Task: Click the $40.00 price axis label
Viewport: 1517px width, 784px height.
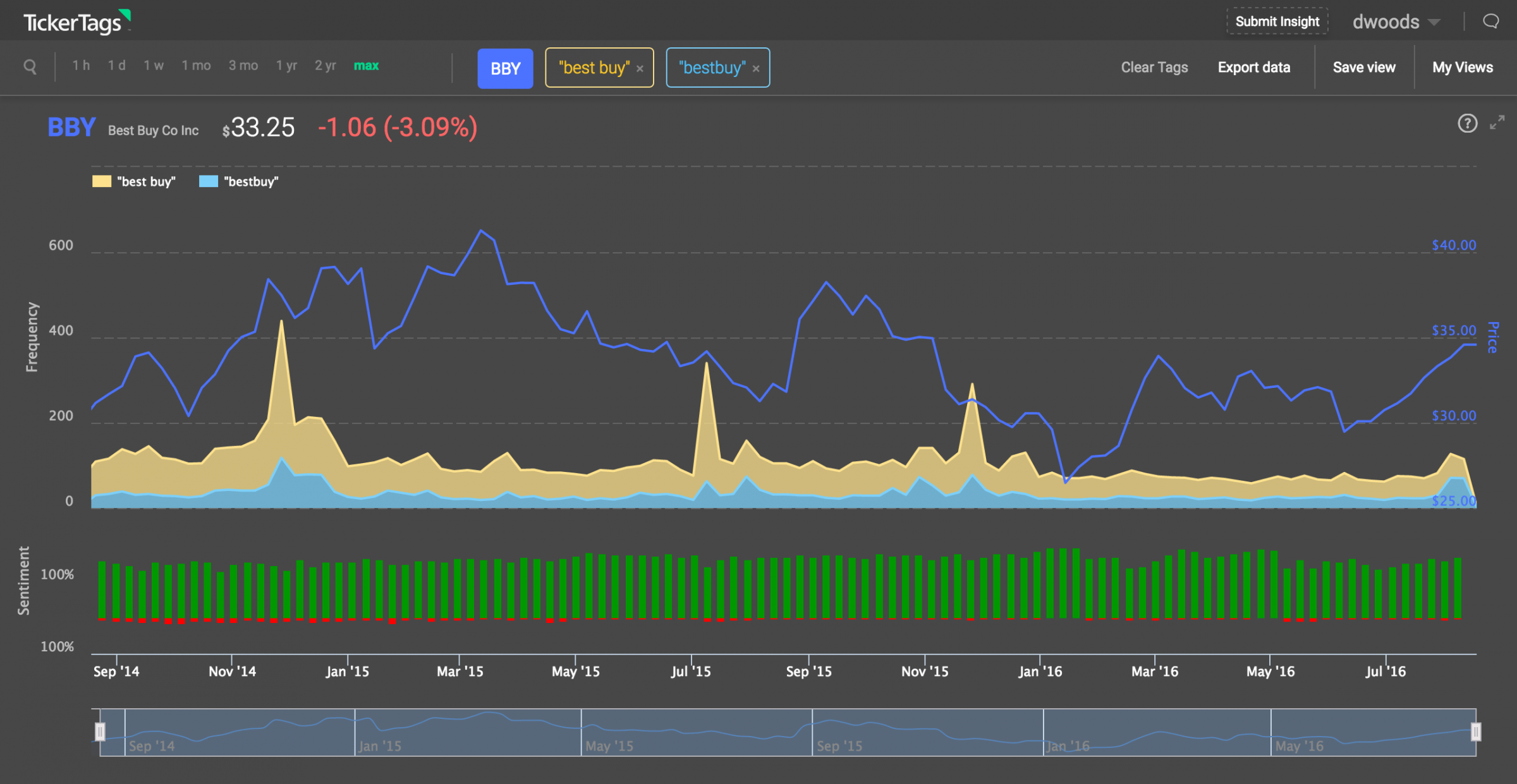Action: click(1454, 245)
